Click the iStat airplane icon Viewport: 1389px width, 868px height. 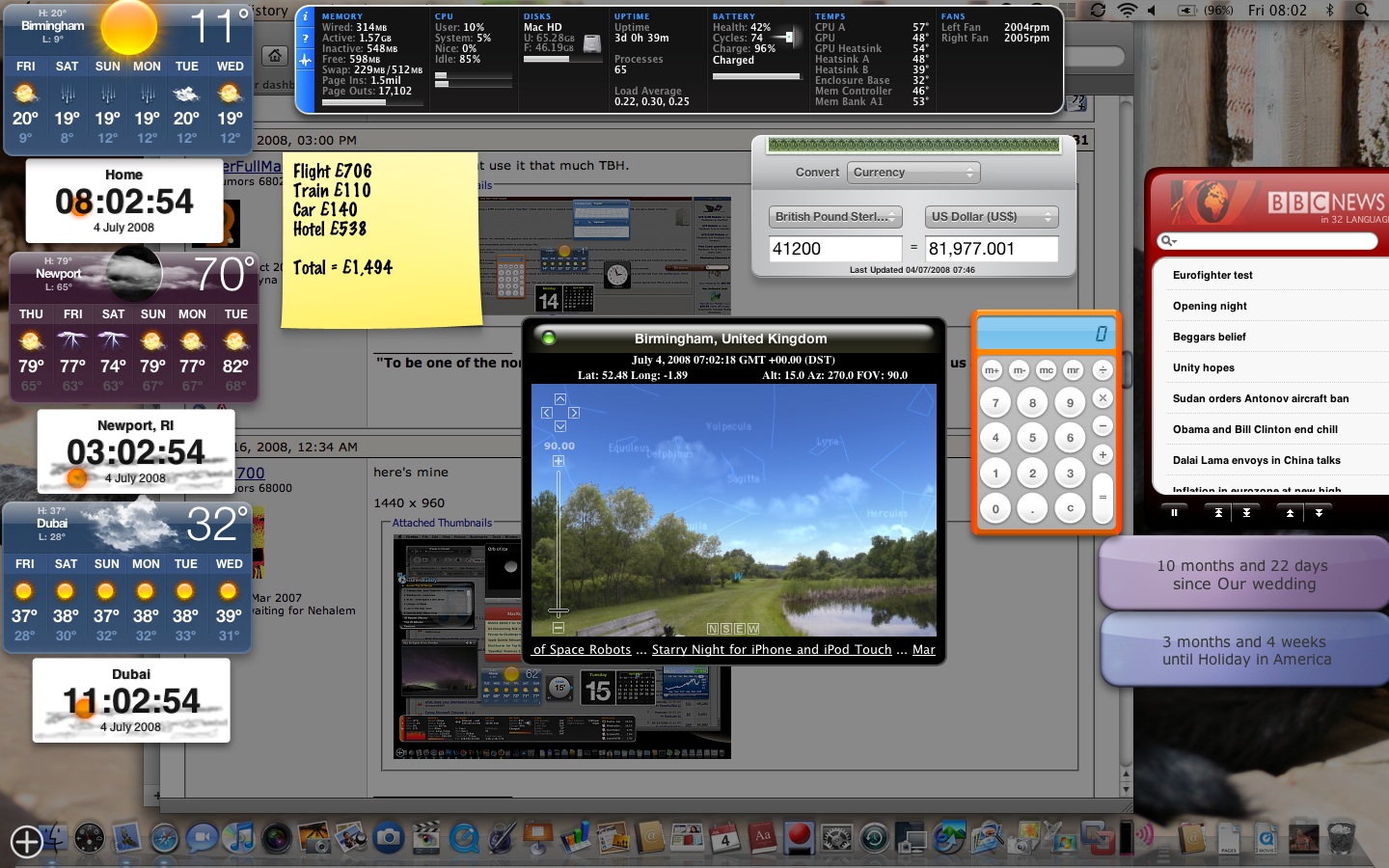pos(306,60)
